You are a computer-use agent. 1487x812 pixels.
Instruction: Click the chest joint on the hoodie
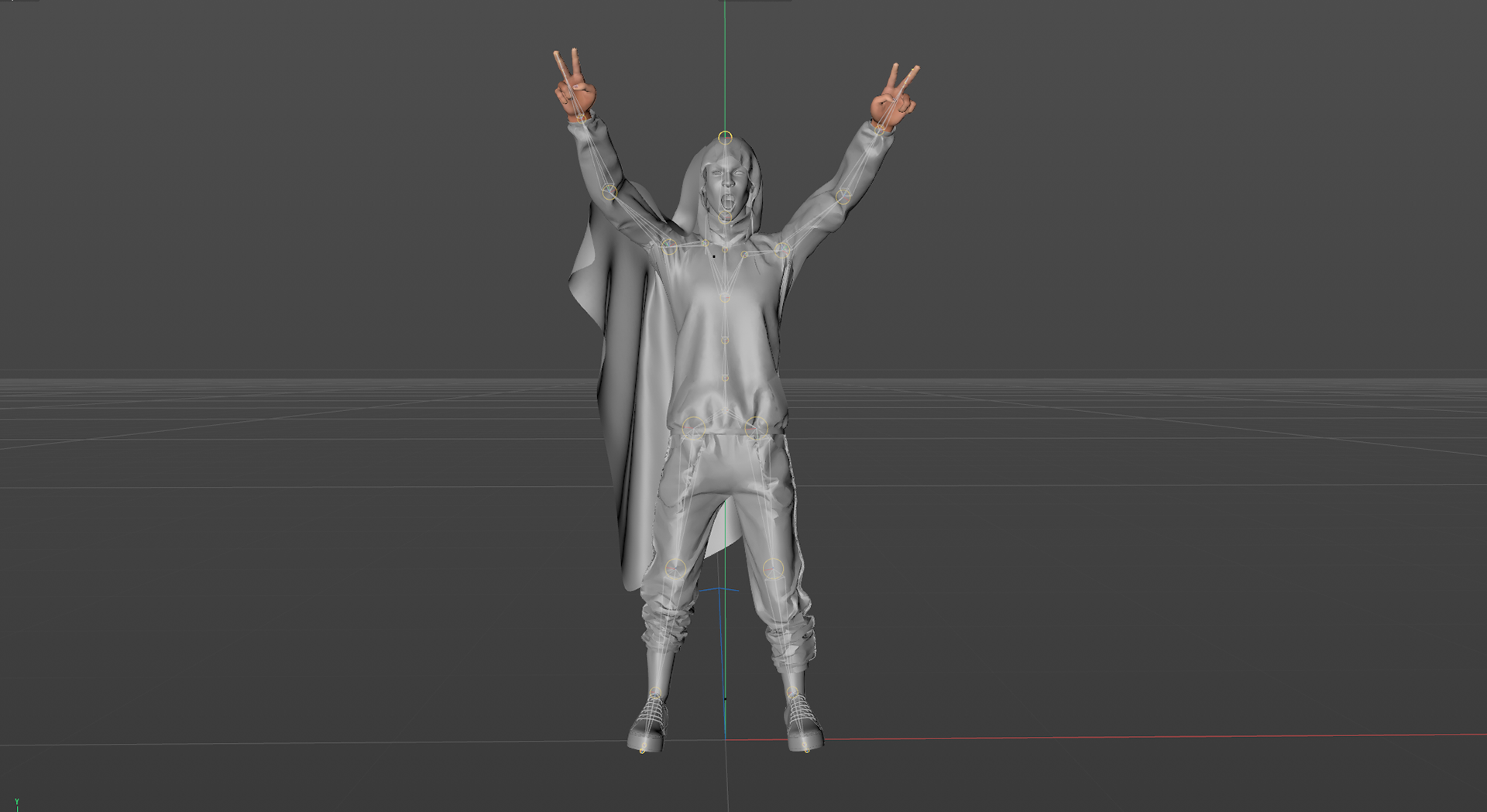(x=725, y=297)
